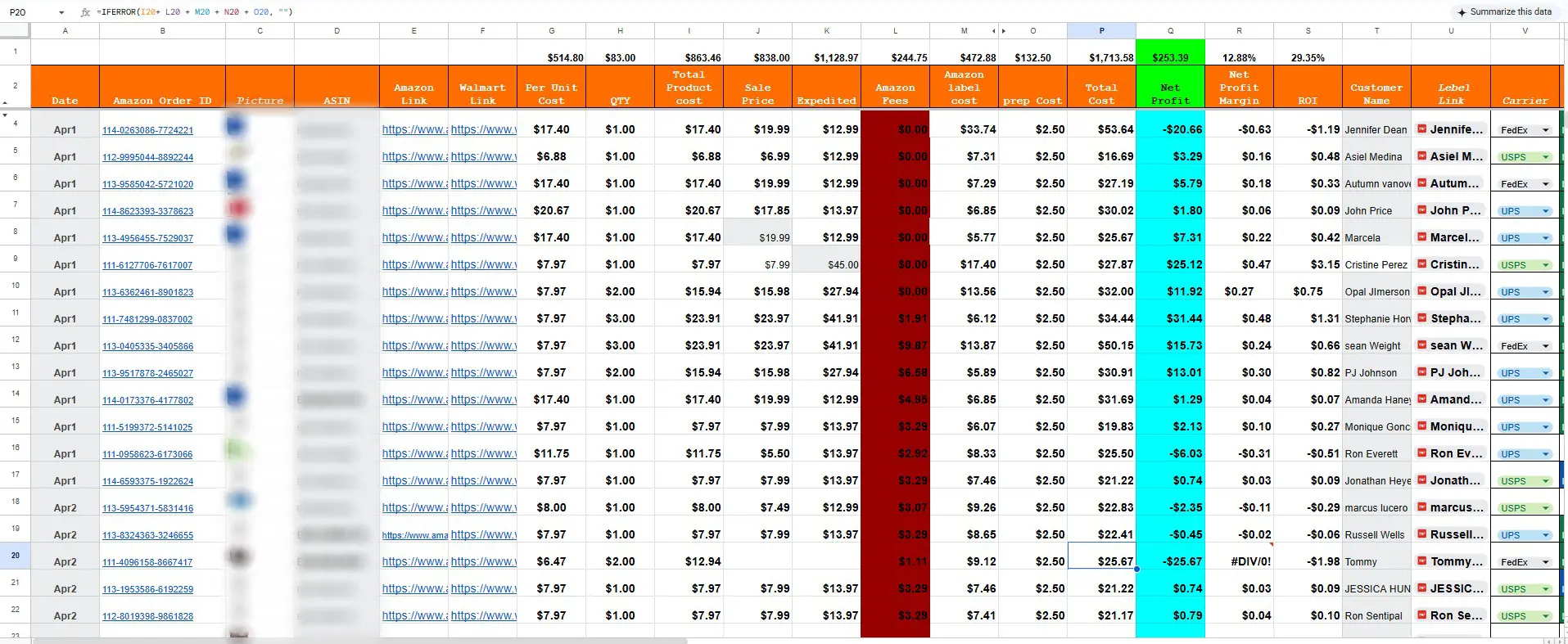
Task: Click the red file icon in Stepha... chip
Action: 1422,318
